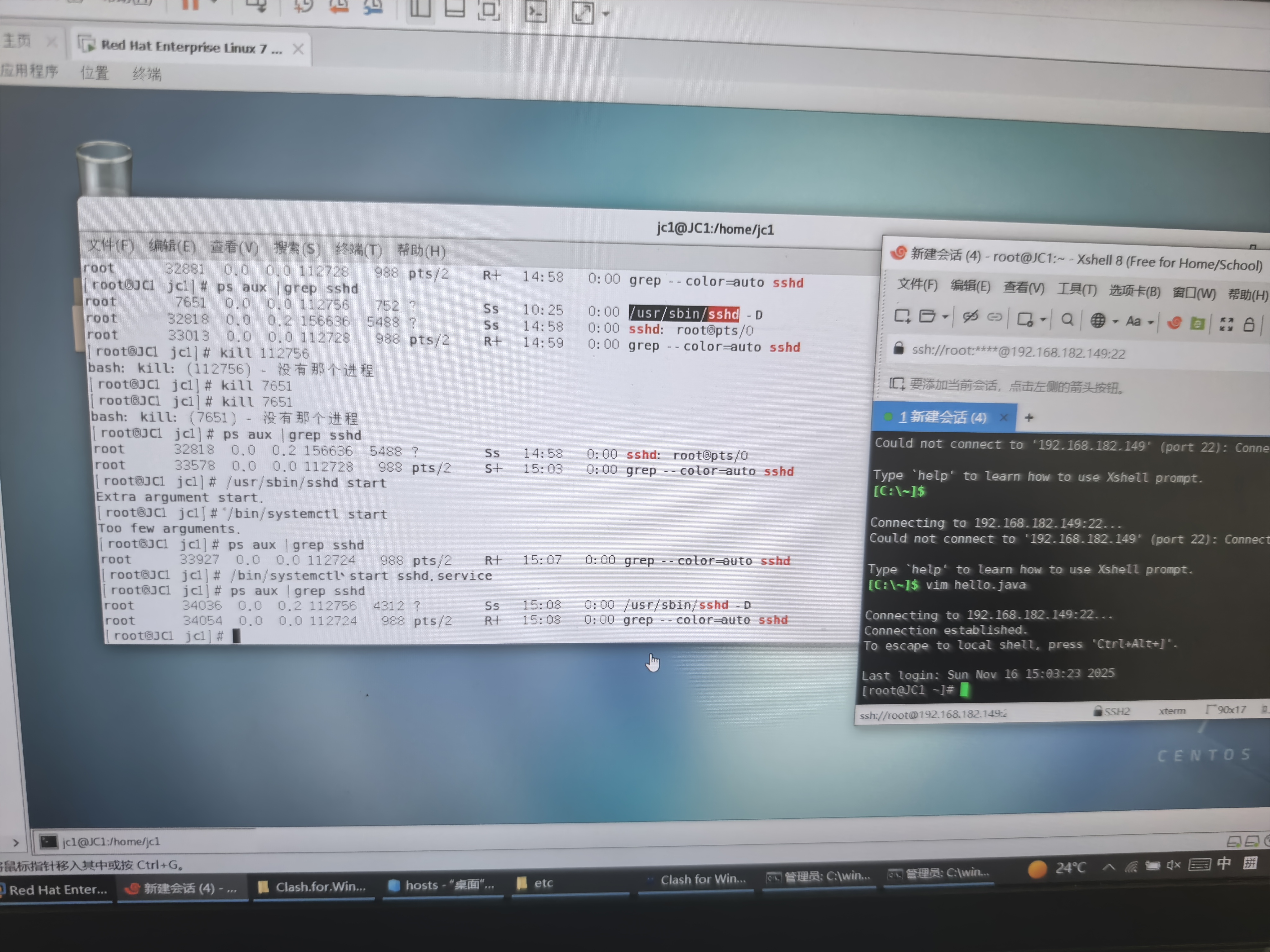
Task: Click the VMware console view icon
Action: (x=536, y=11)
